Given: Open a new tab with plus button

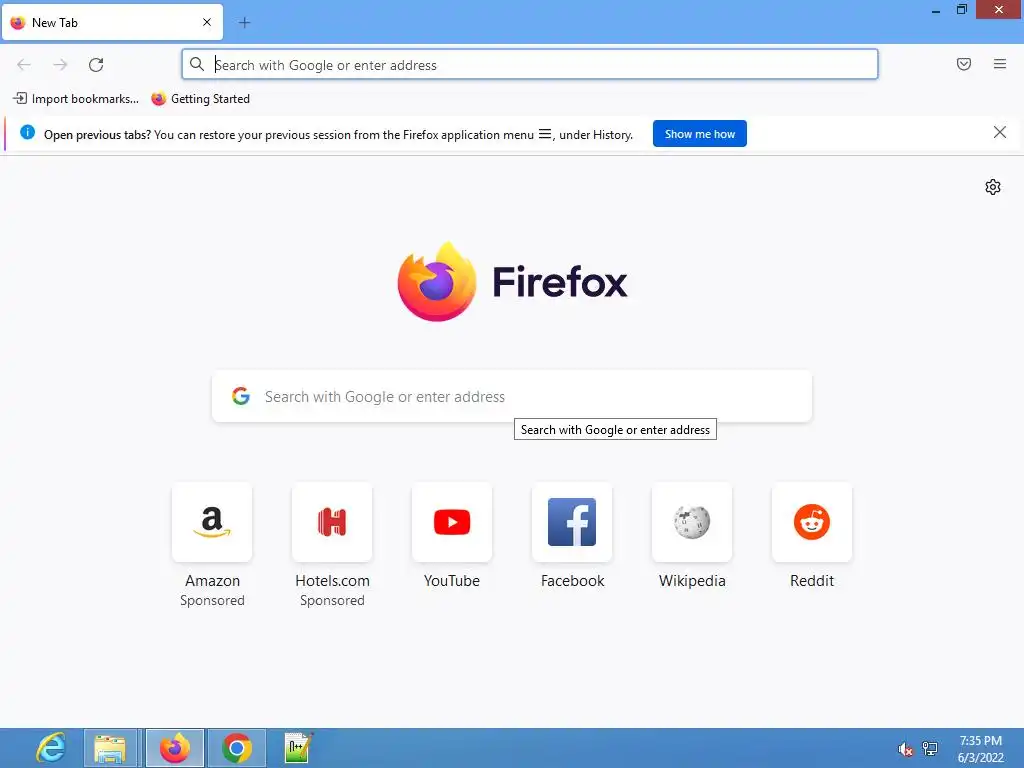Looking at the screenshot, I should tap(244, 23).
